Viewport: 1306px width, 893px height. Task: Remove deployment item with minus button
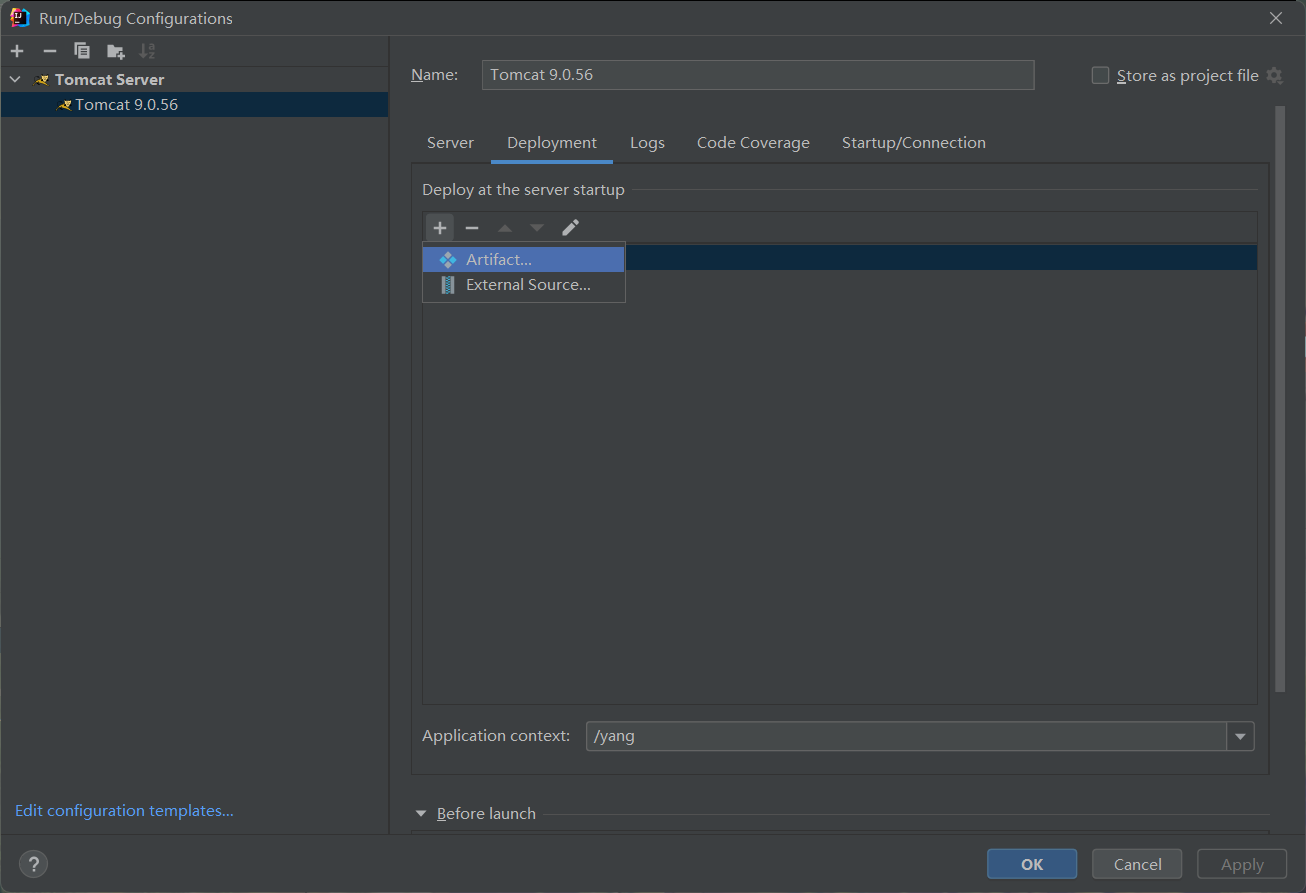[472, 228]
